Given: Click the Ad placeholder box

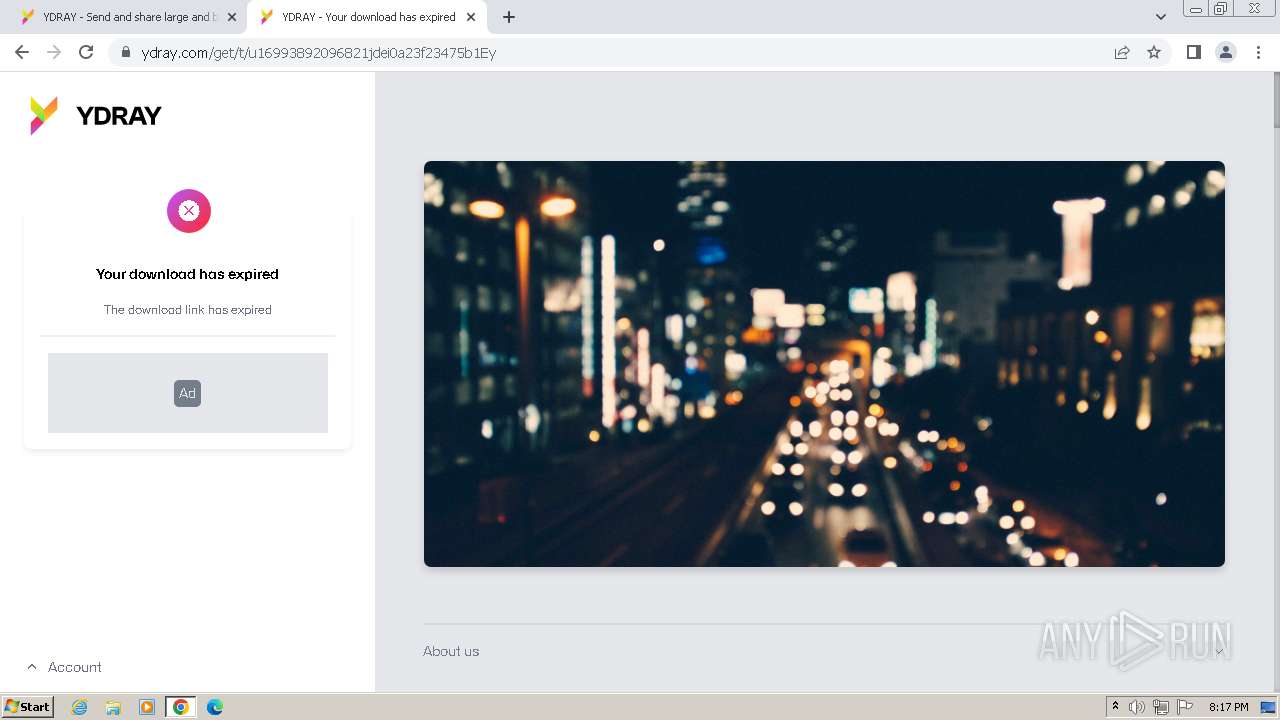Looking at the screenshot, I should pyautogui.click(x=188, y=393).
